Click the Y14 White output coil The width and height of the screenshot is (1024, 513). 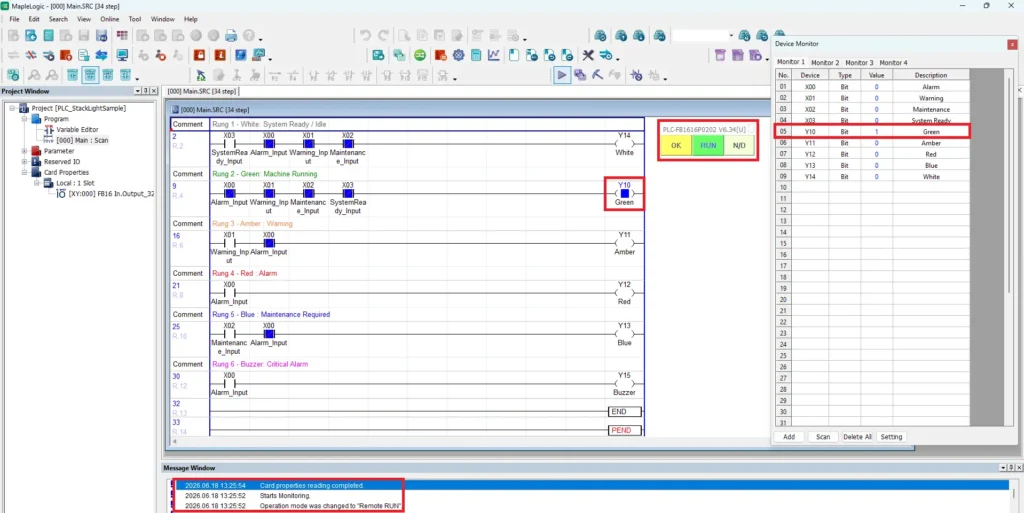point(624,144)
